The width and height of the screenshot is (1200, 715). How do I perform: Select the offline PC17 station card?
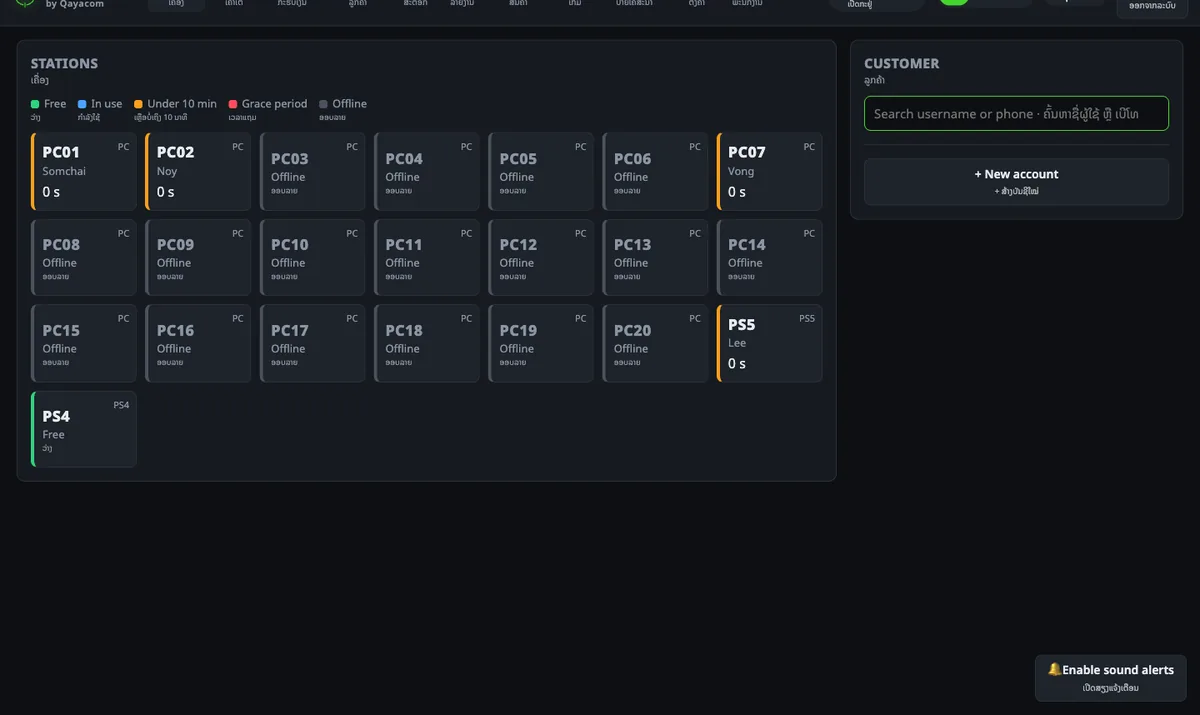pos(313,344)
